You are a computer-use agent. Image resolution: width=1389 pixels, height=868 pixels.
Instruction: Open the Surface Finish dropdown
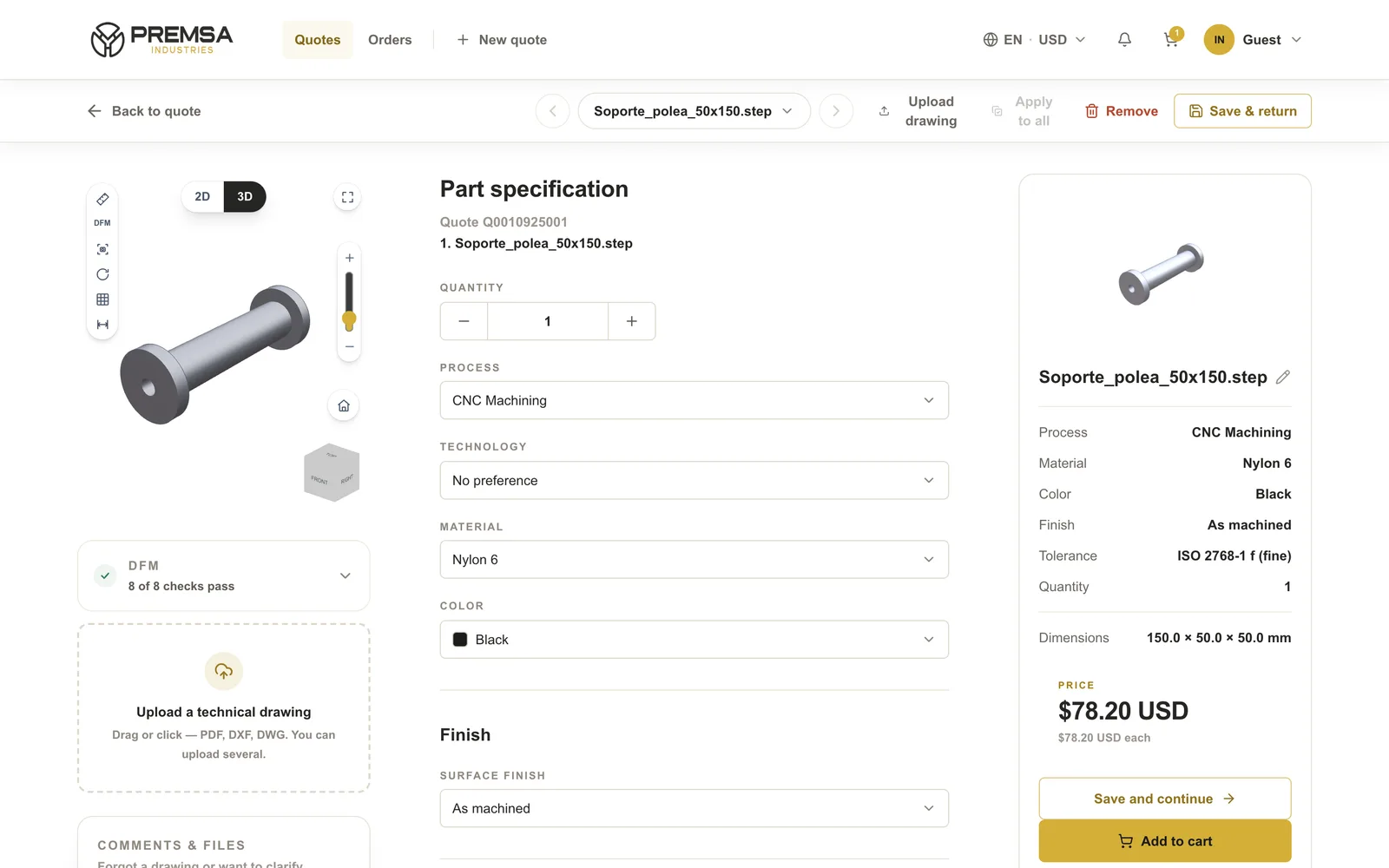point(694,808)
